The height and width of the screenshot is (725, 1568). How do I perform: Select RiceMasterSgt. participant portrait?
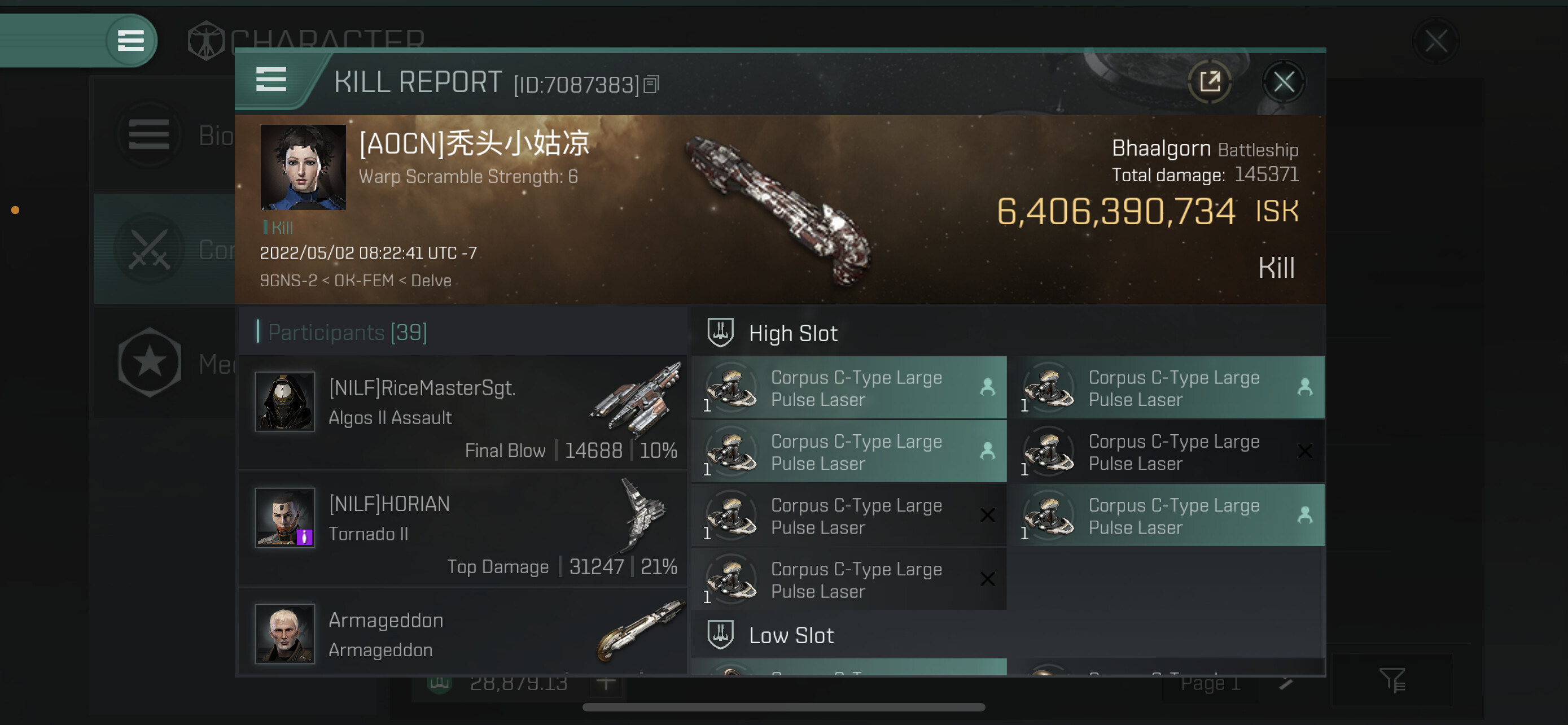(284, 402)
